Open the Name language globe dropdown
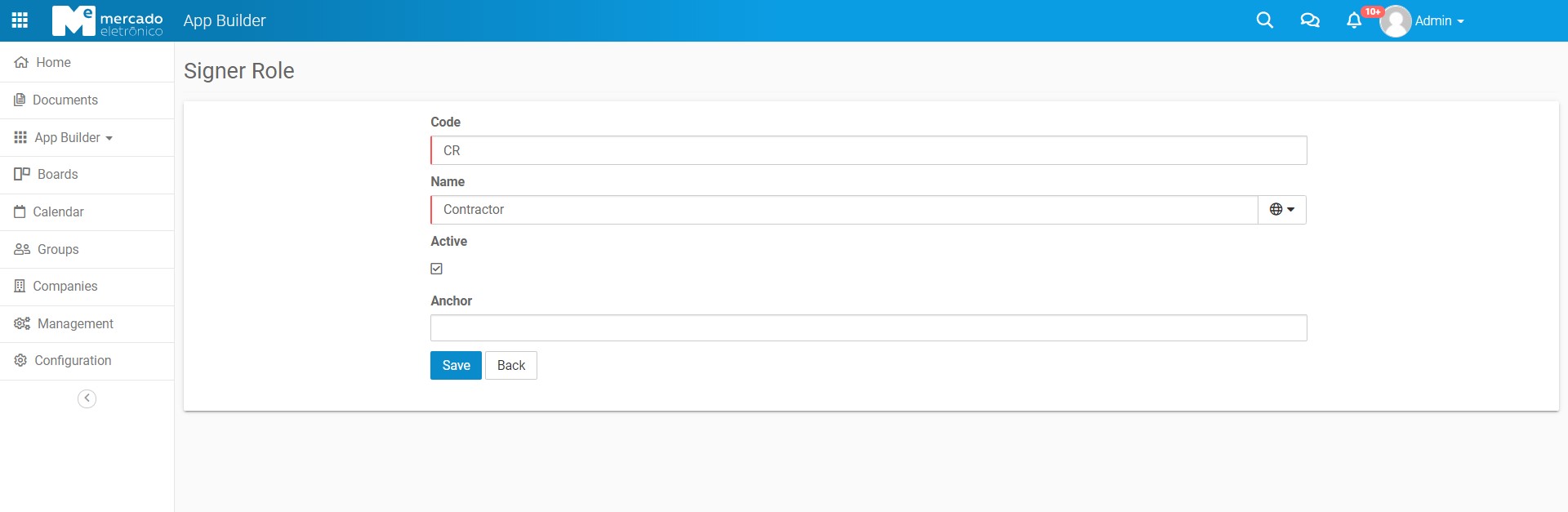 1281,210
